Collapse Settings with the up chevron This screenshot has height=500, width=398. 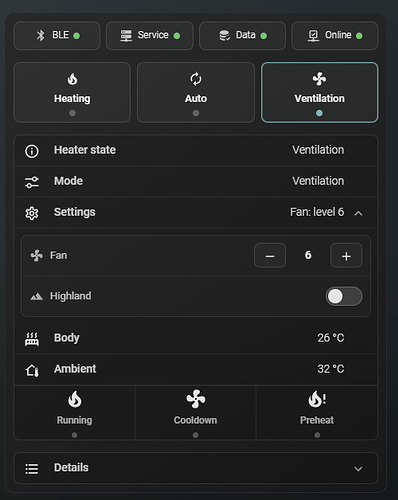358,213
